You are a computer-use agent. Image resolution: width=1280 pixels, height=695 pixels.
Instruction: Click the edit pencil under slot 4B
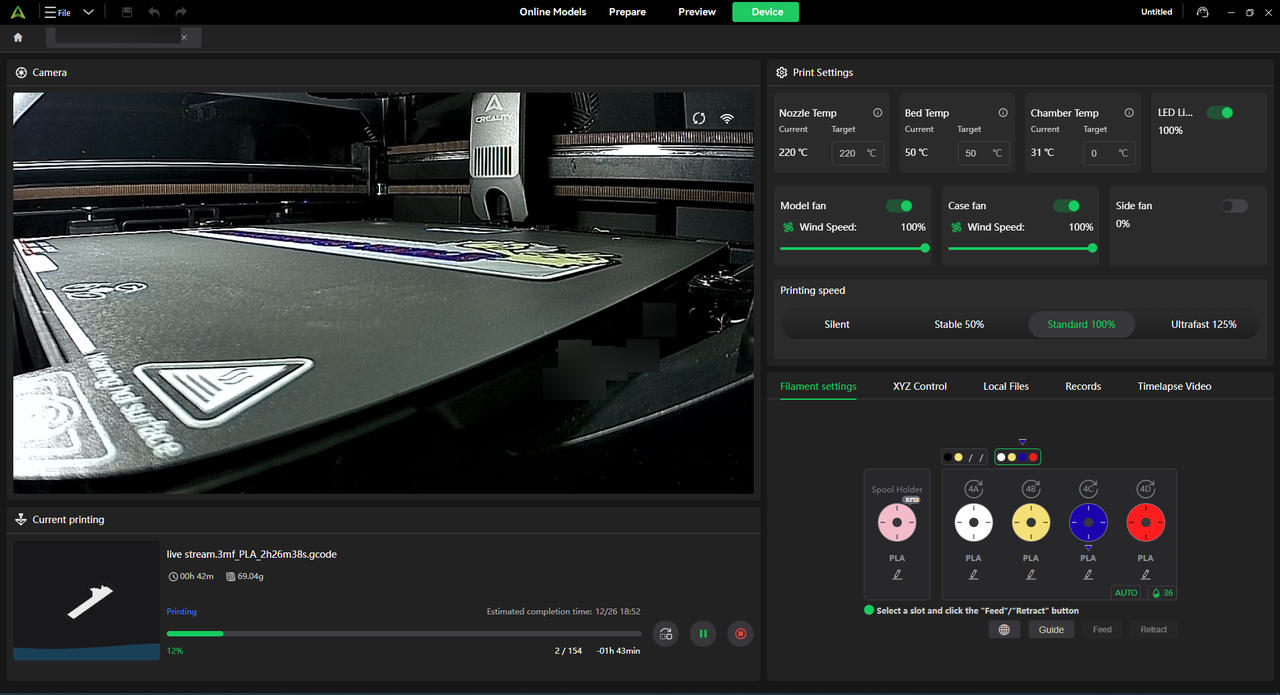(1031, 574)
